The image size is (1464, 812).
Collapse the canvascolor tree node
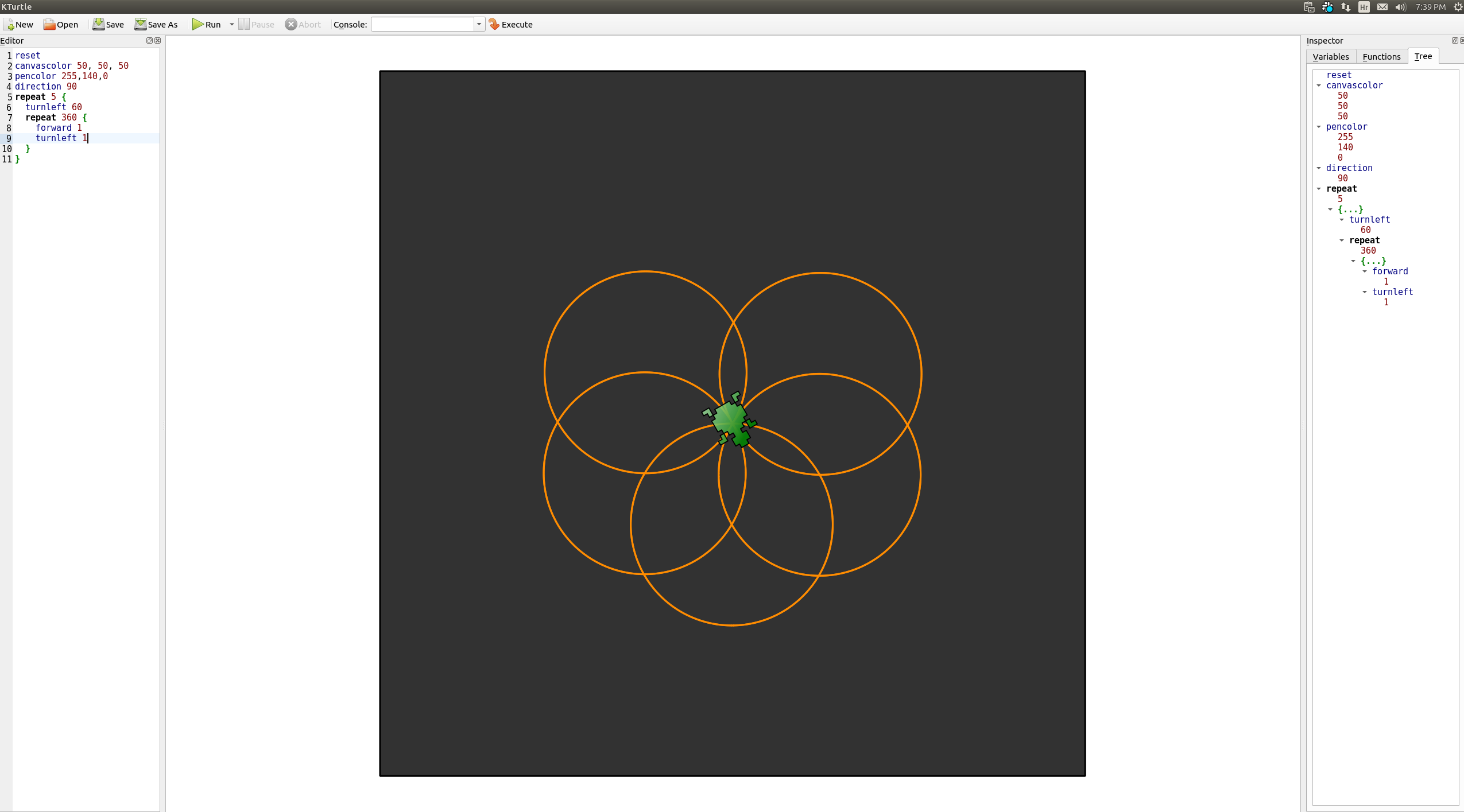1319,86
